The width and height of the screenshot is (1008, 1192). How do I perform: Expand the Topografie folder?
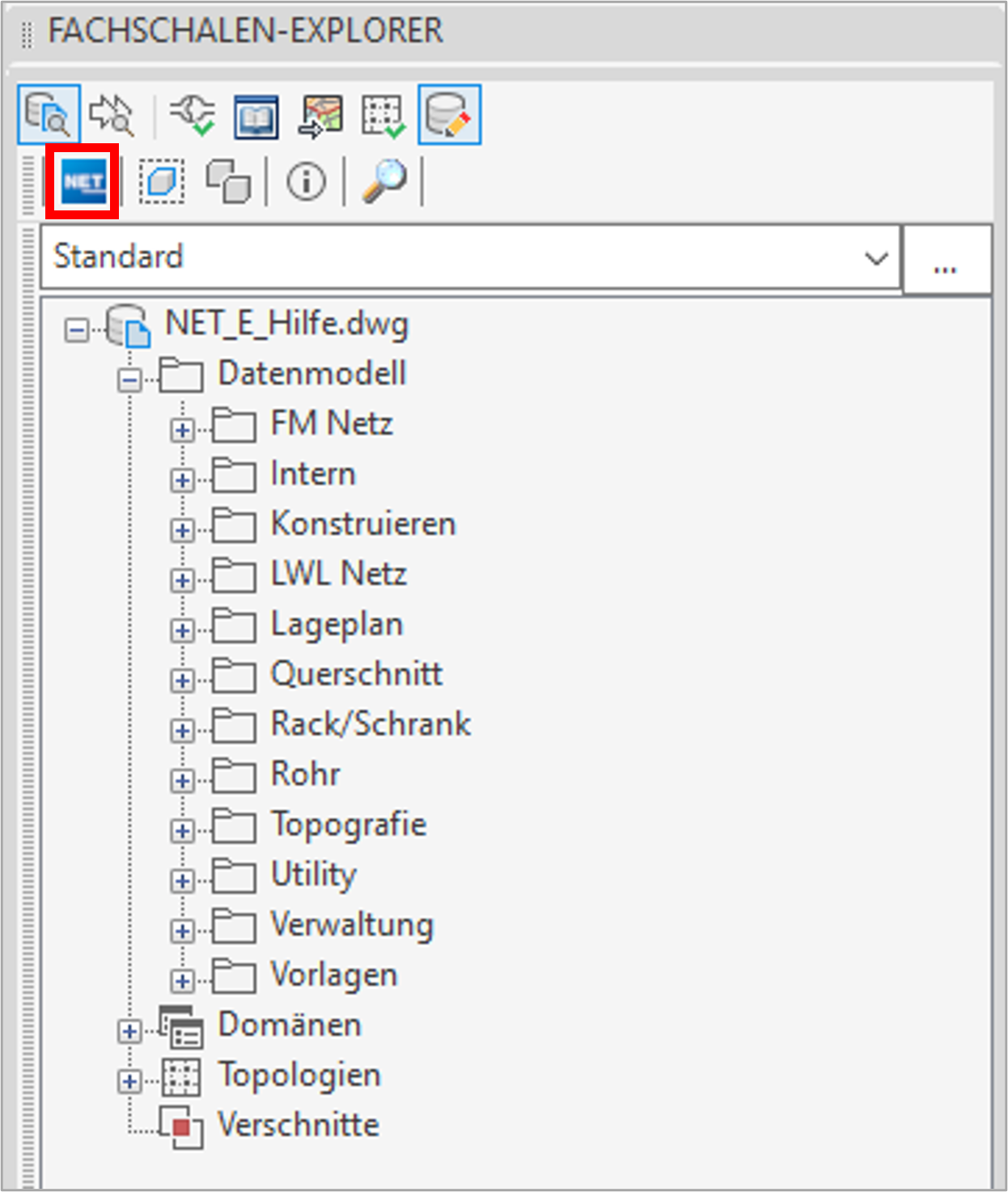pos(183,831)
